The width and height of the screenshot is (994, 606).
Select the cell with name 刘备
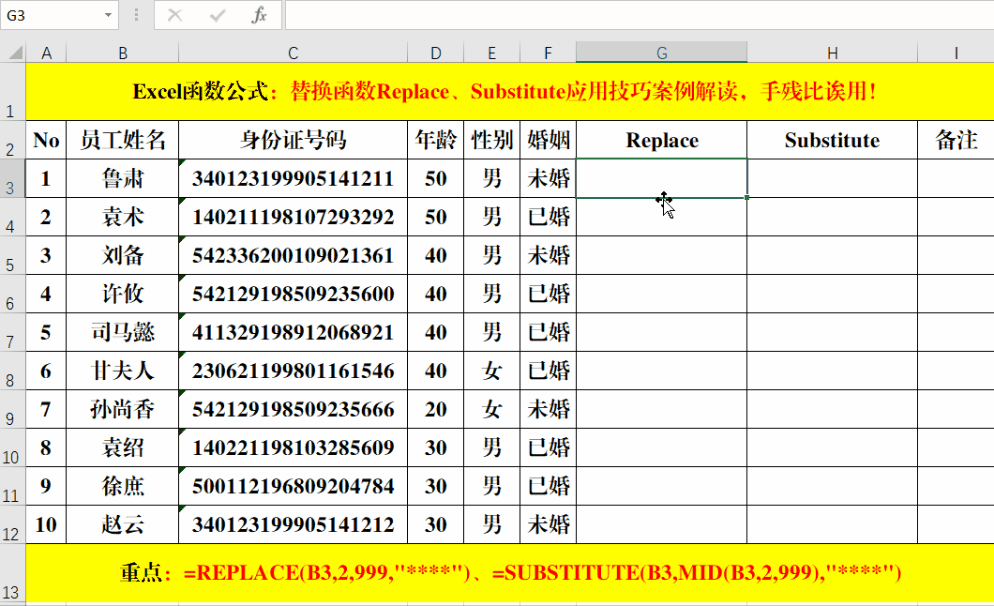122,255
